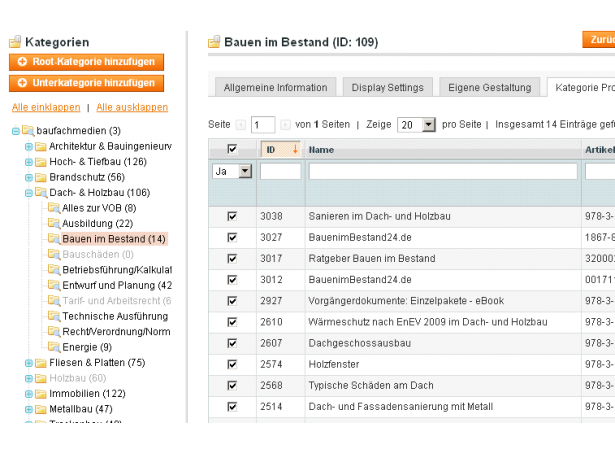
Task: Click Alle einklappen link
Action: pos(46,107)
